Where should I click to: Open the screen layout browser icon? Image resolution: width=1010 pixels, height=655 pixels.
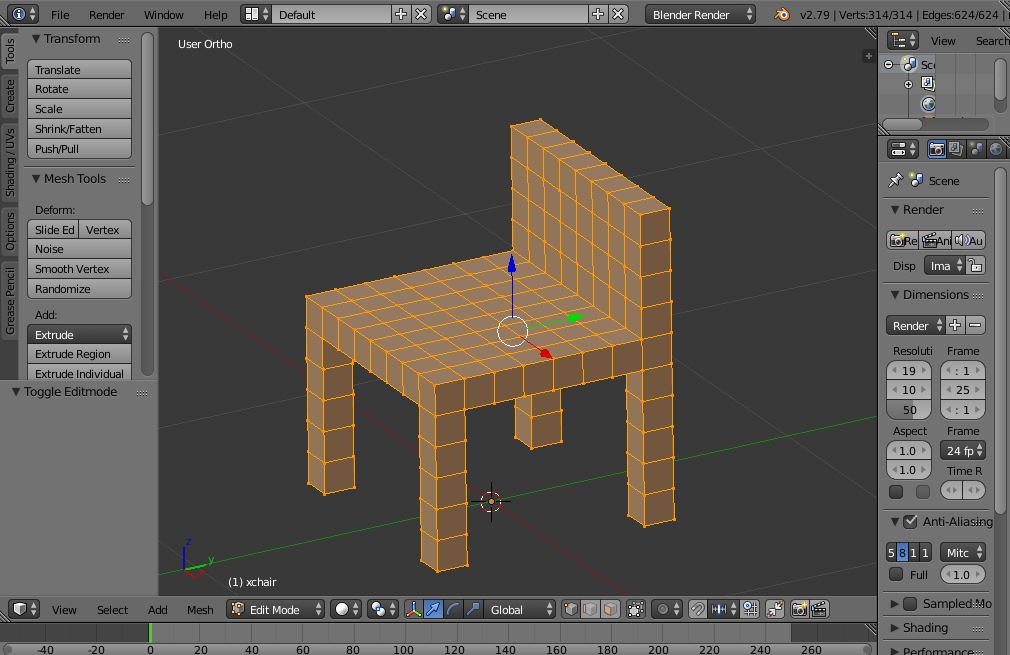click(256, 14)
